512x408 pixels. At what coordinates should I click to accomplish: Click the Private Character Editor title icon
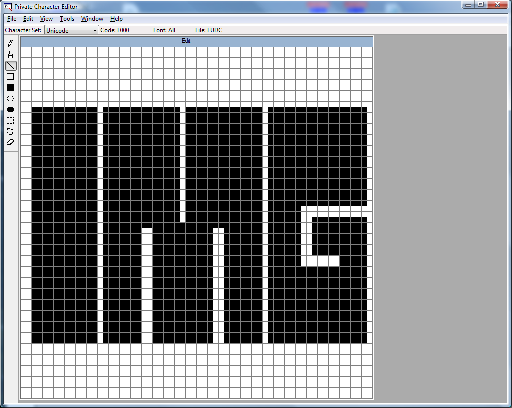point(8,7)
